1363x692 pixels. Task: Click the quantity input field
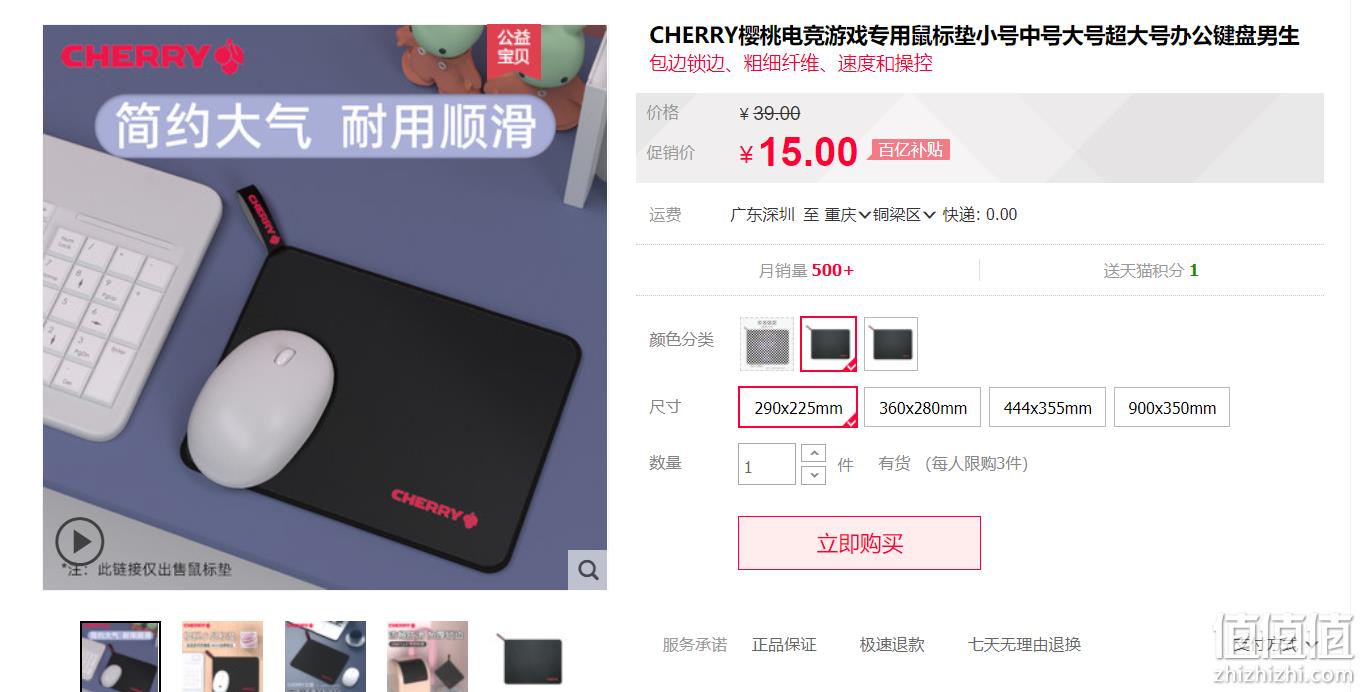click(767, 465)
